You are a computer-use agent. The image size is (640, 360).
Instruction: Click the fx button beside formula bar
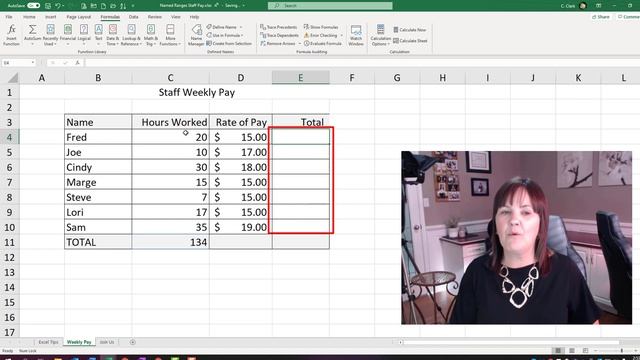click(77, 63)
